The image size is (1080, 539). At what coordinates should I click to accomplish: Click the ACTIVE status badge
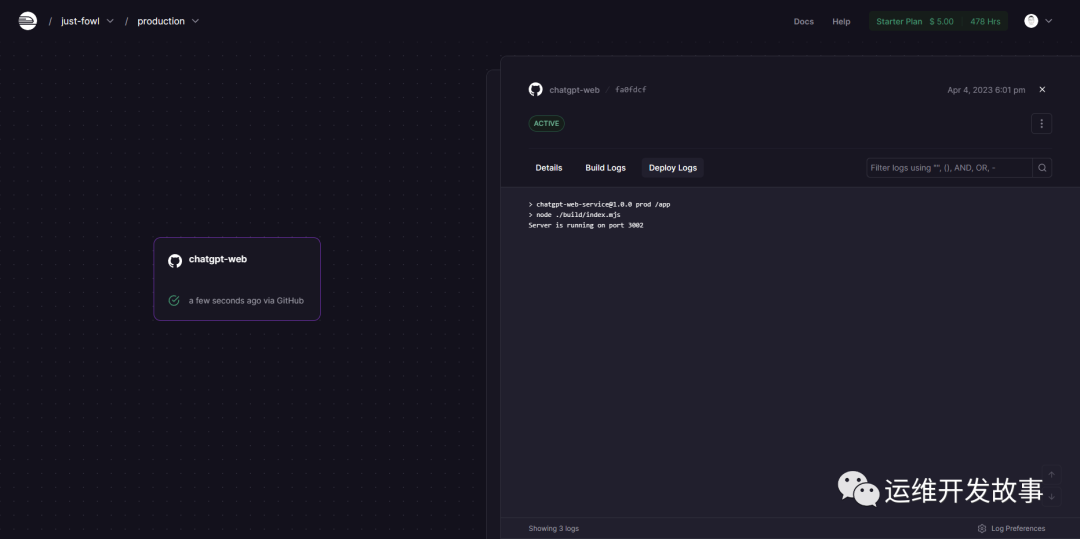click(546, 124)
